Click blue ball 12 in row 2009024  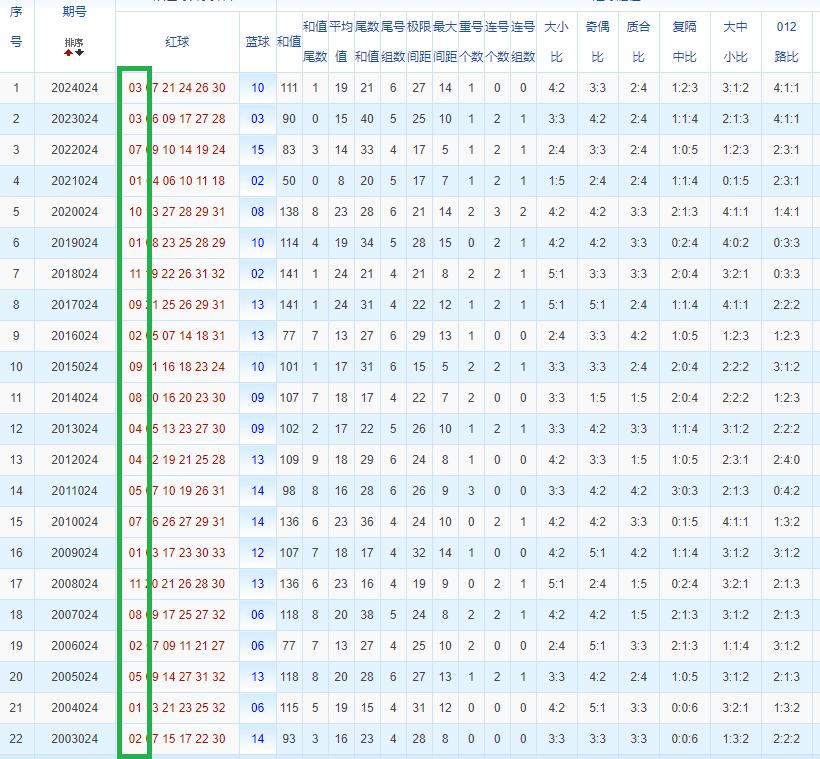coord(258,553)
